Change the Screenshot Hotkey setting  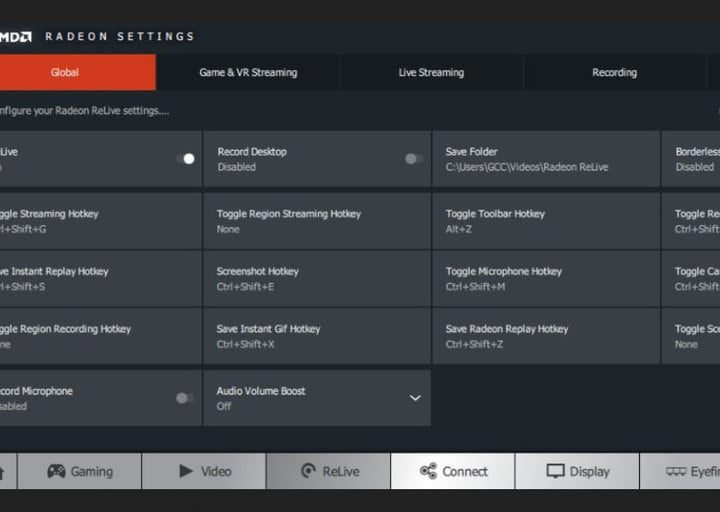pyautogui.click(x=317, y=279)
